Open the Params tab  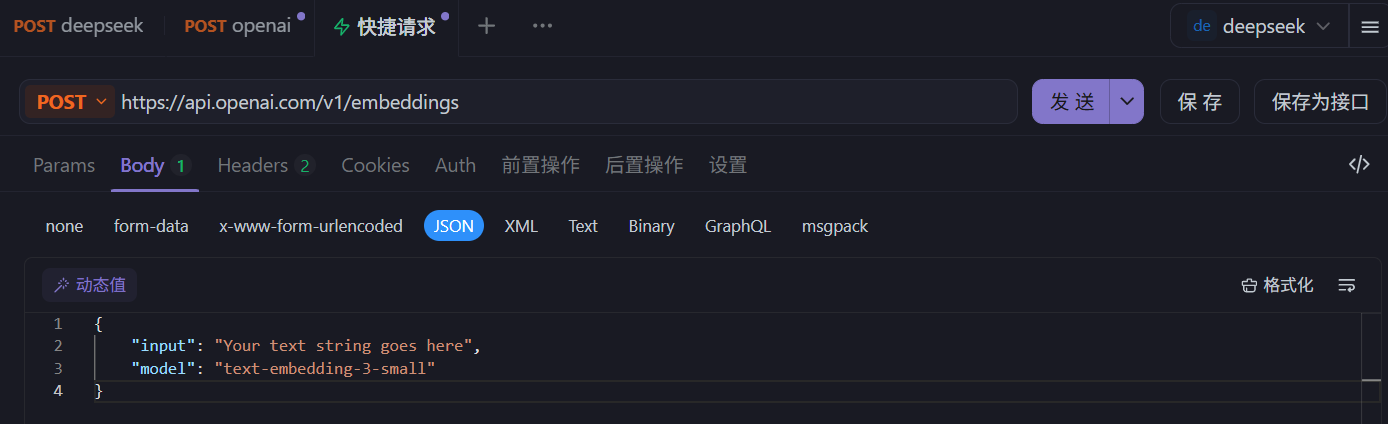click(x=64, y=165)
